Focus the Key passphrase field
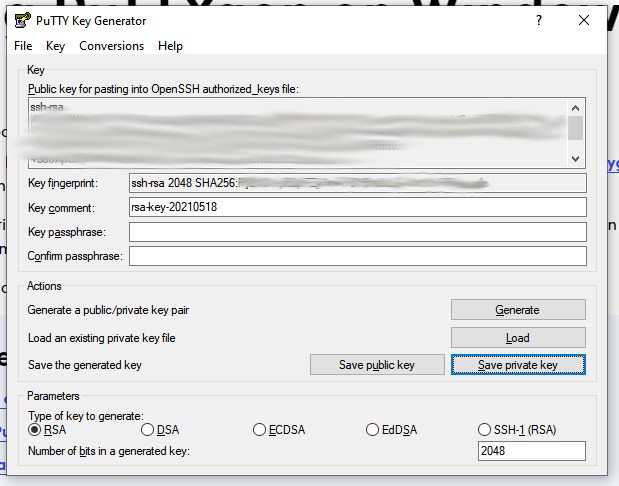 tap(358, 232)
